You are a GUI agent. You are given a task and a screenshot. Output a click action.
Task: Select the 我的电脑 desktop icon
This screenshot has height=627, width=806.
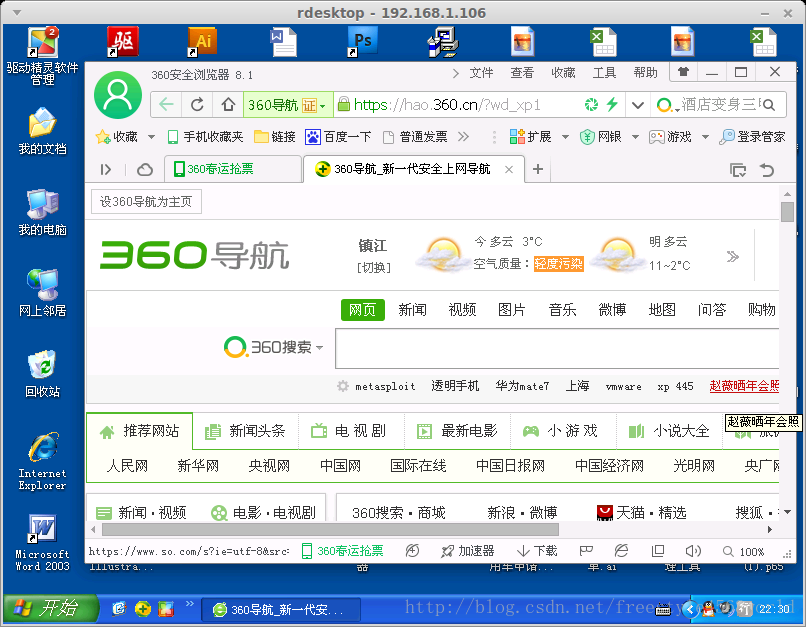coord(43,213)
